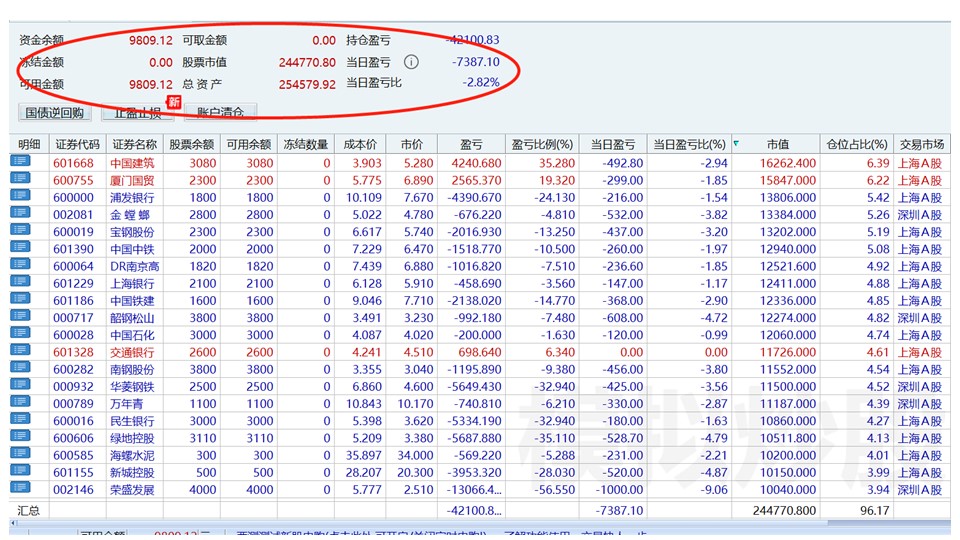Open detail icon for 002081 row
This screenshot has width=960, height=540.
(20, 212)
